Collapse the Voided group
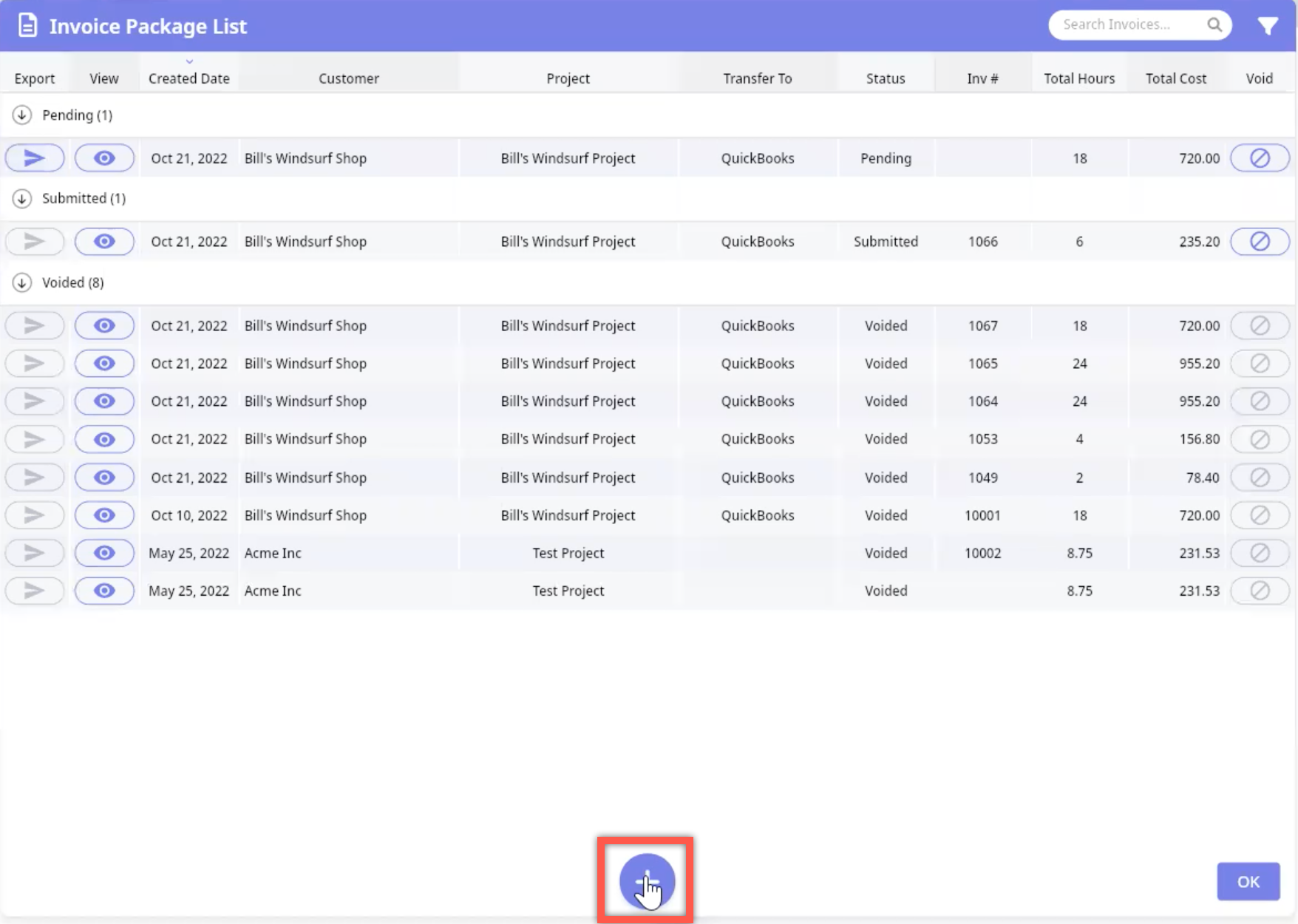Image resolution: width=1298 pixels, height=924 pixels. pos(22,282)
